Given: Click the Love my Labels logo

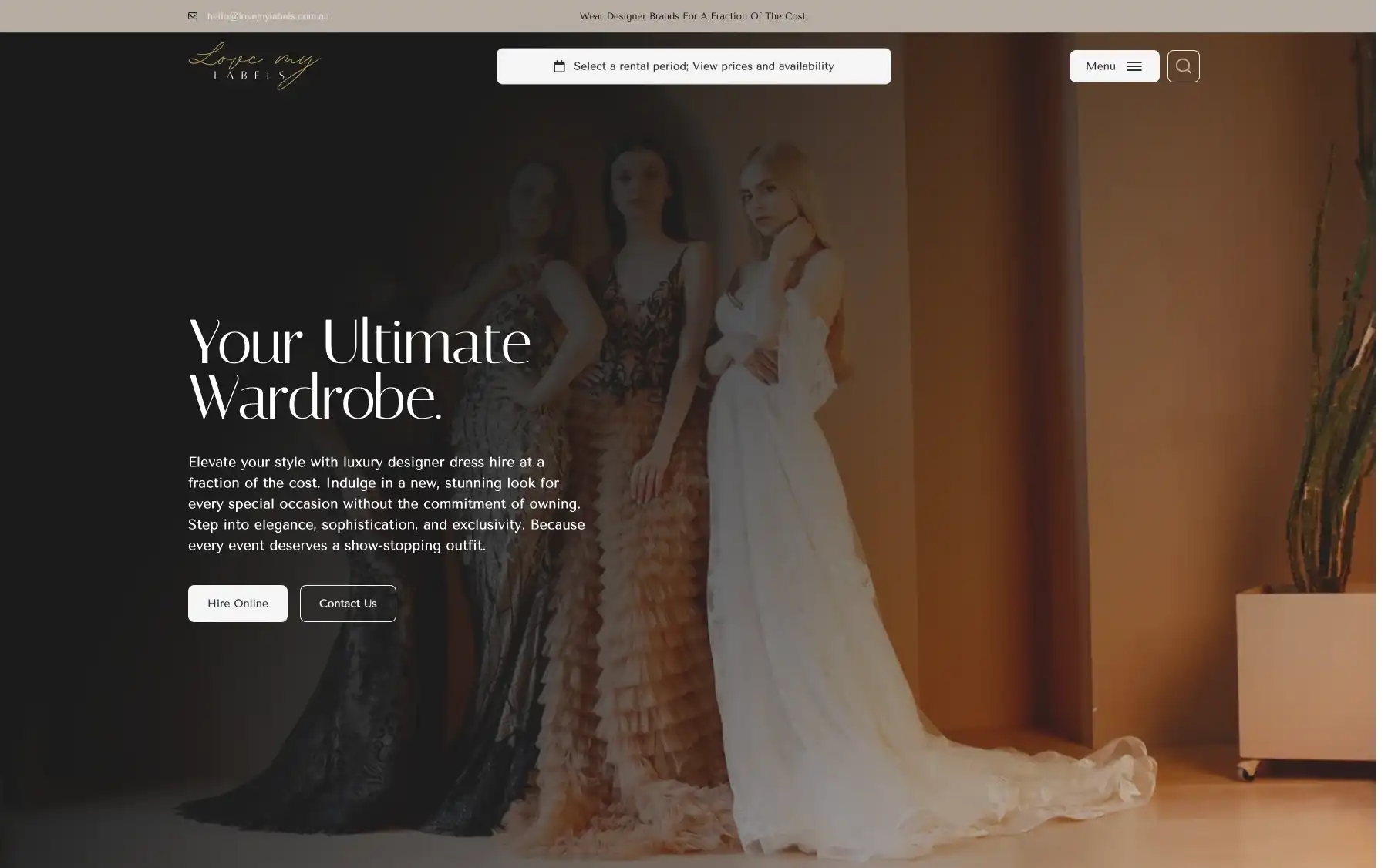Looking at the screenshot, I should pos(254,66).
